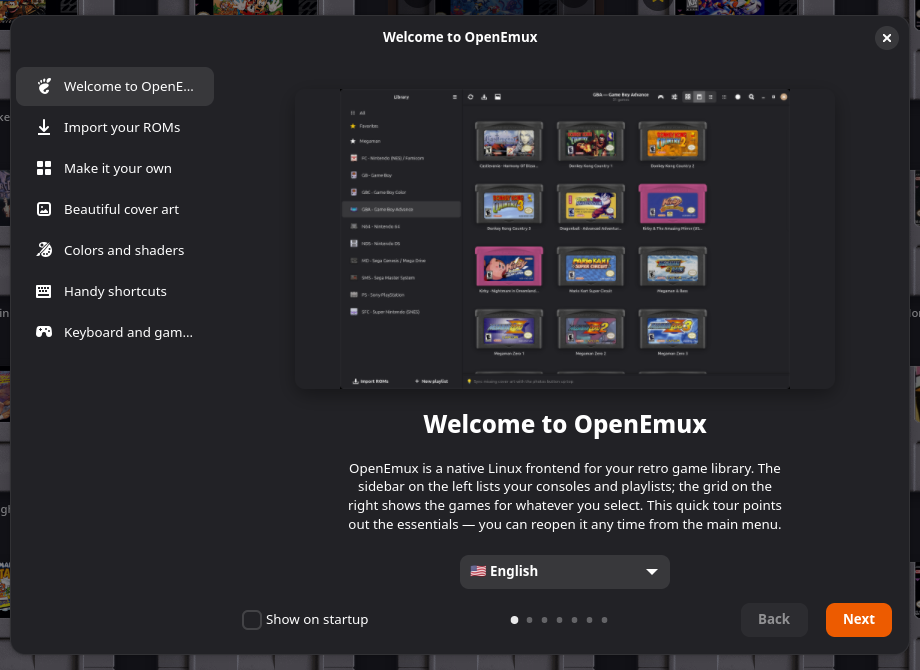The image size is (920, 670).
Task: Click the palette icon beside Colors and shaders
Action: [44, 251]
